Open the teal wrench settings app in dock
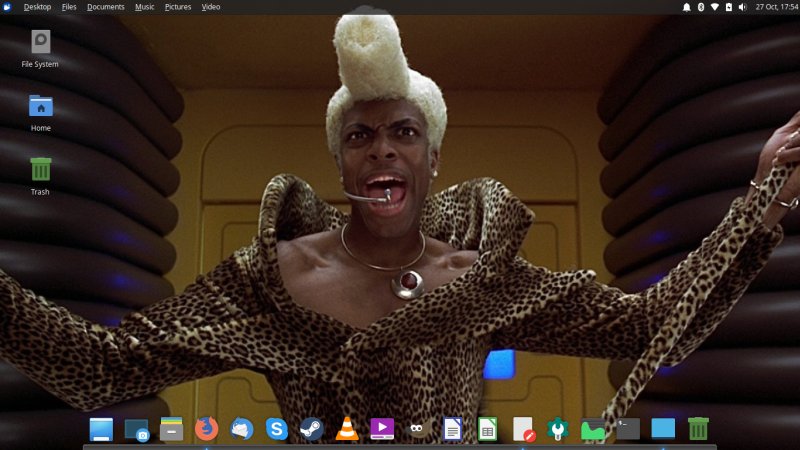 coord(558,429)
